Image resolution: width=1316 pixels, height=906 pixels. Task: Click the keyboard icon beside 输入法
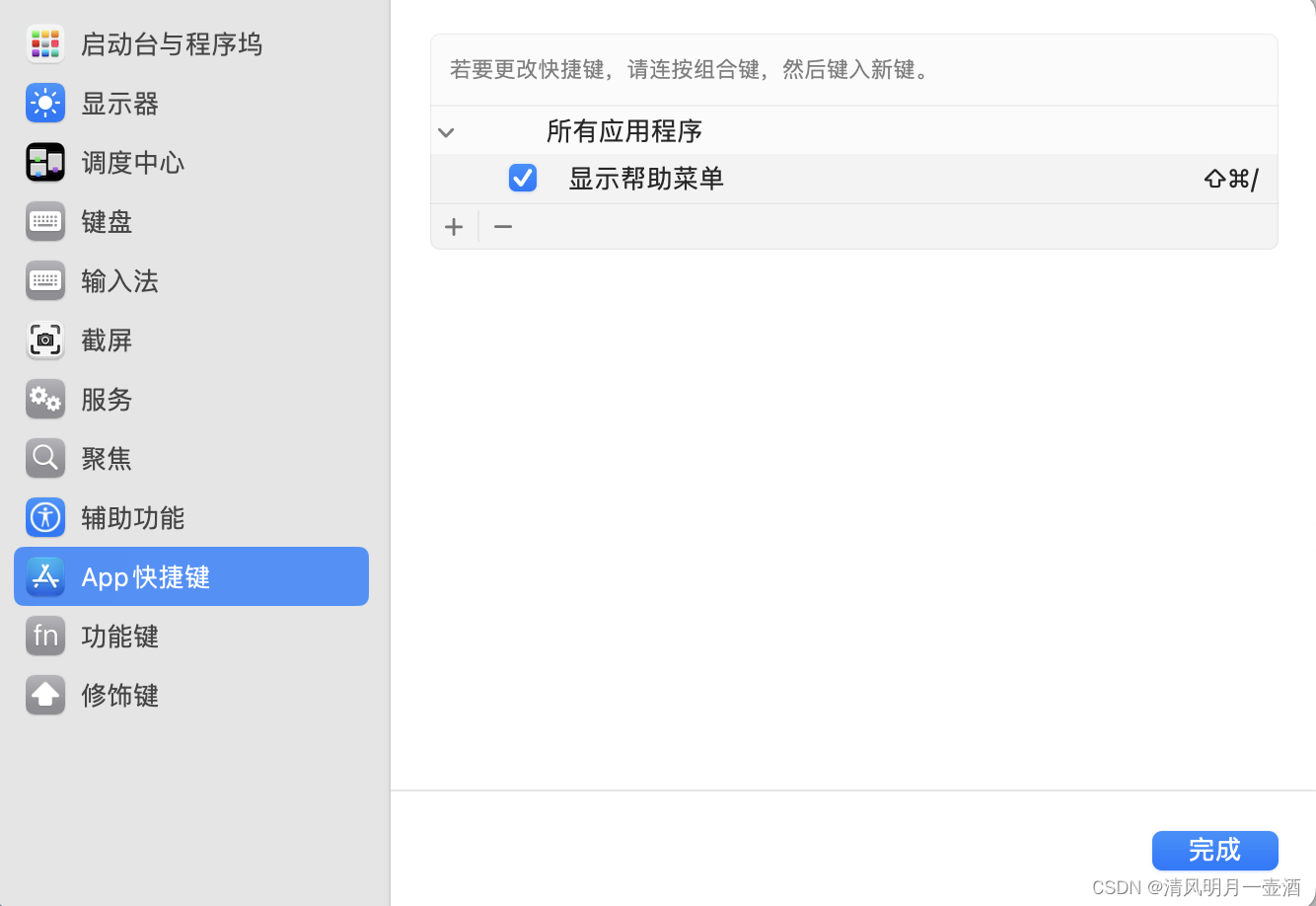[x=45, y=280]
